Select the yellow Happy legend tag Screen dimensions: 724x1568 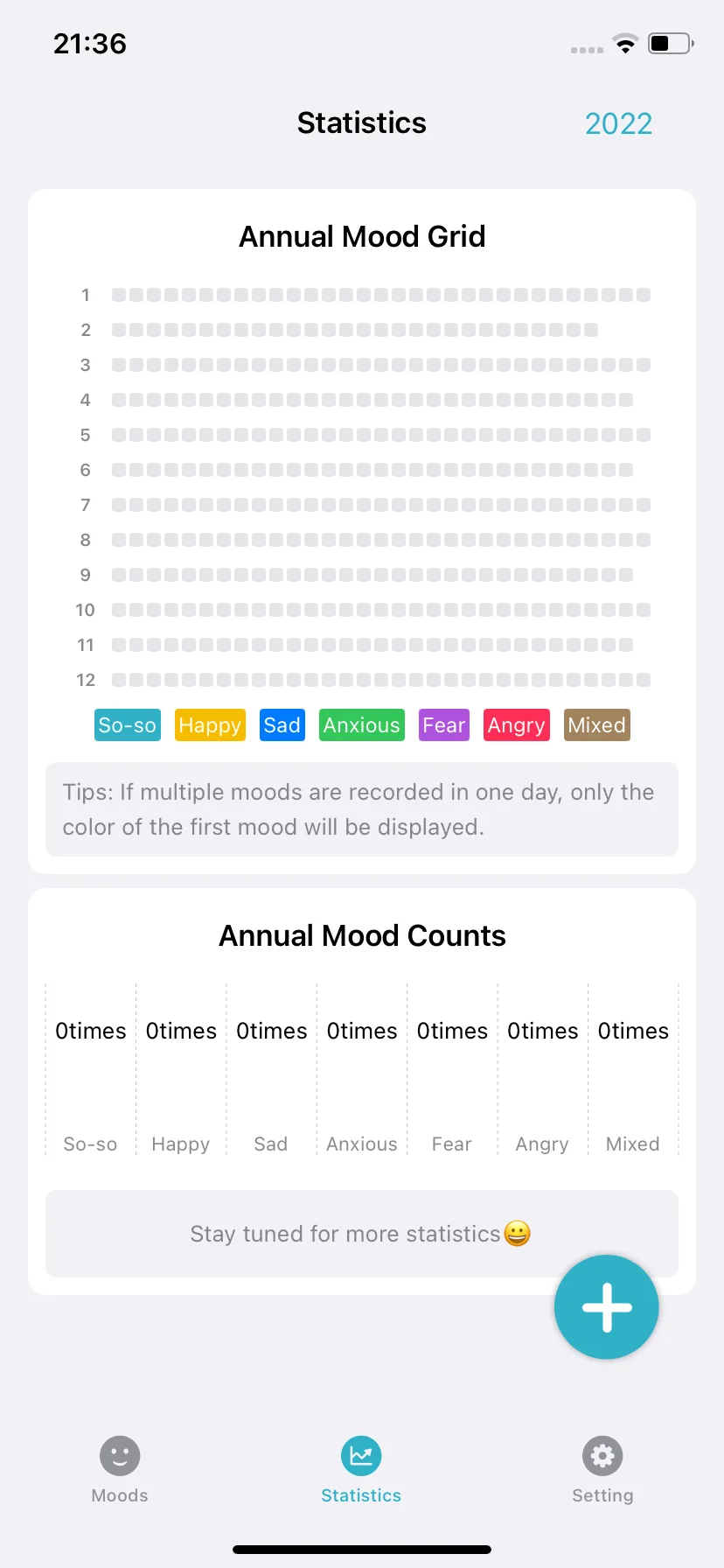(210, 725)
